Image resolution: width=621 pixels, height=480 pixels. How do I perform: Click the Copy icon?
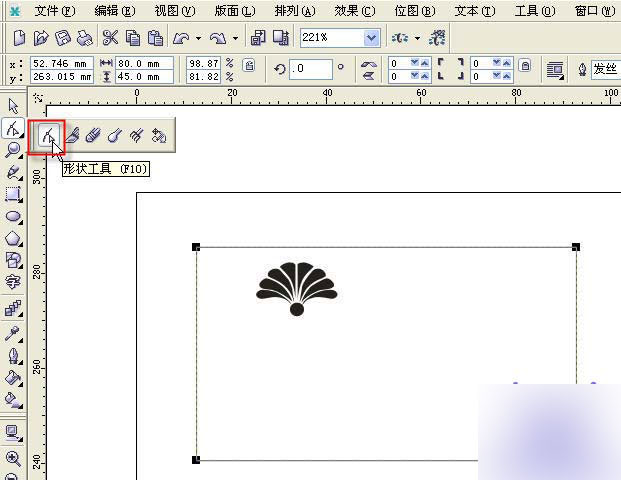(x=133, y=38)
